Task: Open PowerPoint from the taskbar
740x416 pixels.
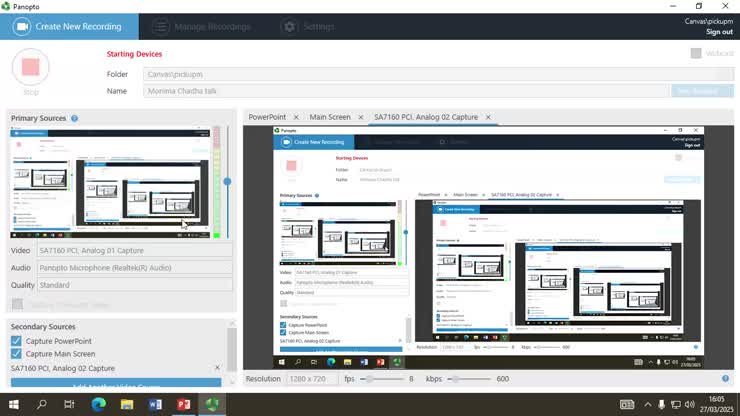Action: coord(184,404)
